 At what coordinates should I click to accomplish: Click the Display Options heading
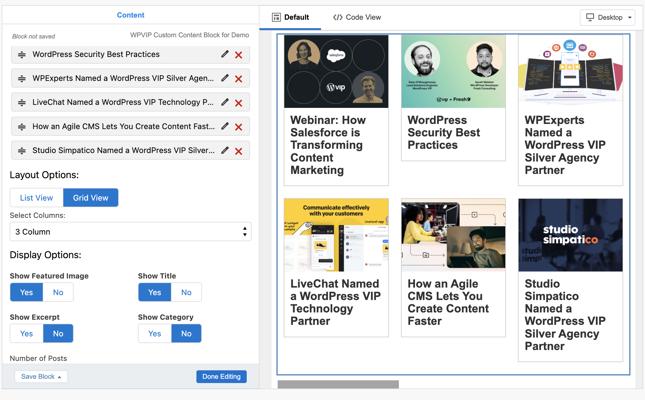[x=45, y=255]
